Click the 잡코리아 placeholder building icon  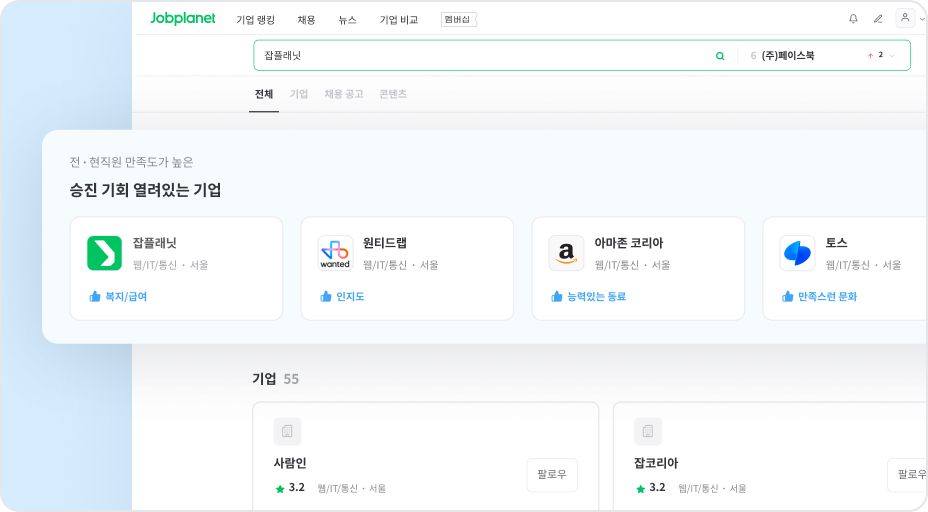point(648,432)
